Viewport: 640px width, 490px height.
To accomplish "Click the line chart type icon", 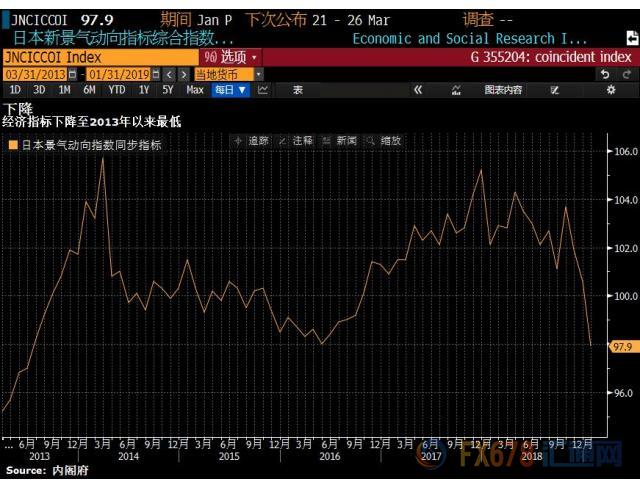I will tap(263, 90).
